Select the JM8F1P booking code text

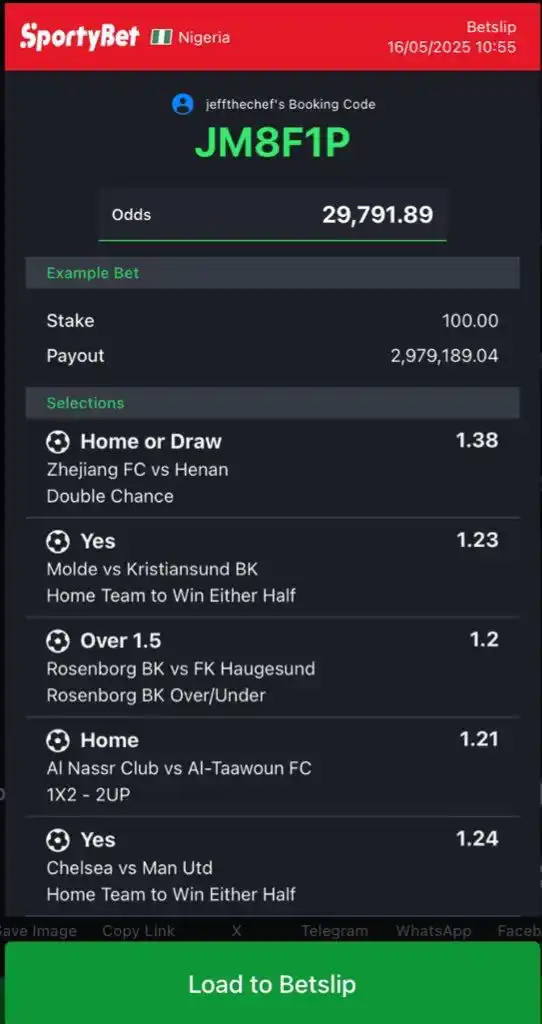(x=272, y=143)
